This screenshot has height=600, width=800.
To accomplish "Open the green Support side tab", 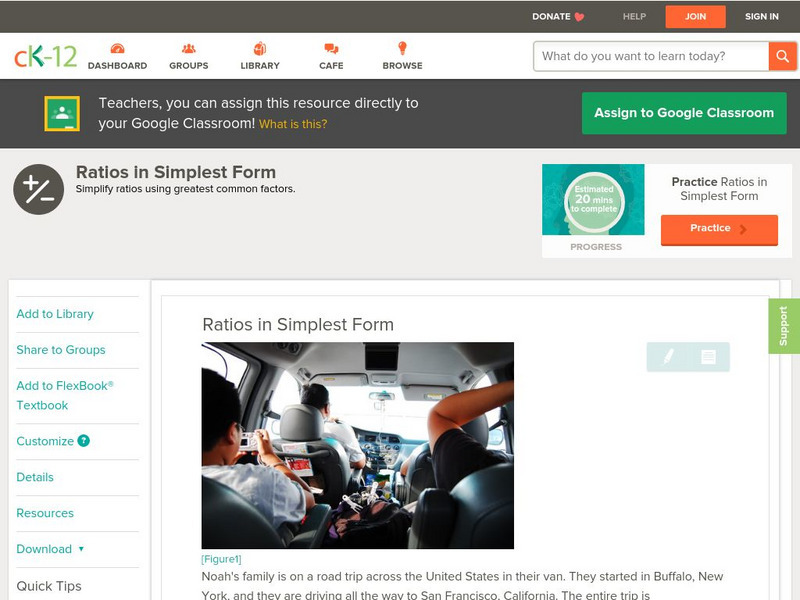I will [x=783, y=326].
